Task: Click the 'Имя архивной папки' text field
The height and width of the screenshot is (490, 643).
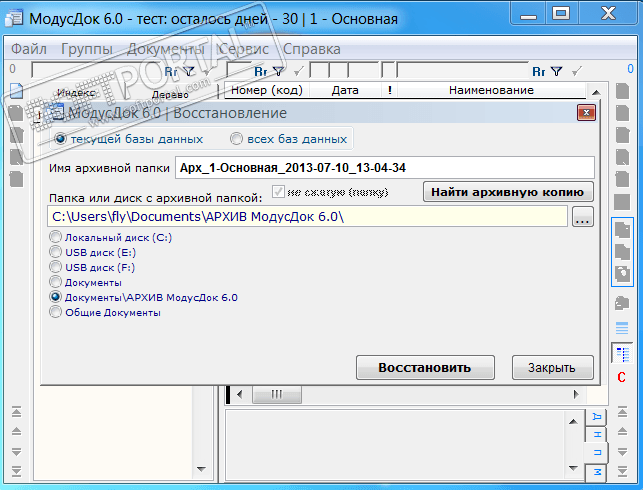Action: tap(385, 168)
